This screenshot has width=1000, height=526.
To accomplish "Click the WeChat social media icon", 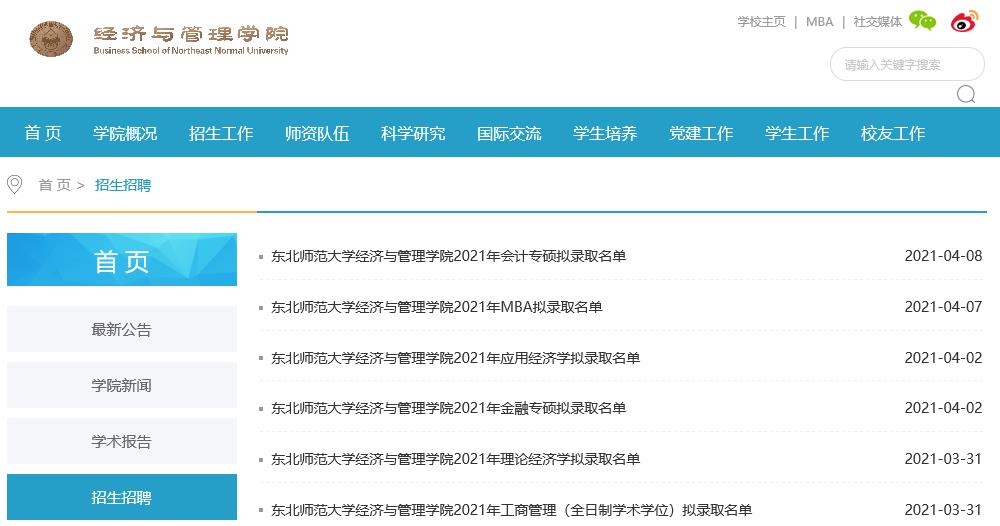I will [922, 21].
